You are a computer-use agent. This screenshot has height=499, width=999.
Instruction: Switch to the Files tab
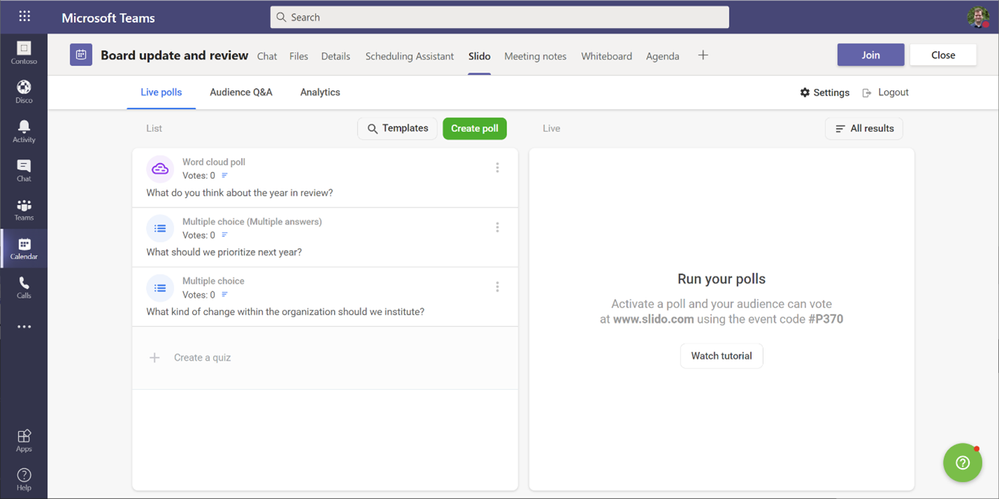click(299, 56)
